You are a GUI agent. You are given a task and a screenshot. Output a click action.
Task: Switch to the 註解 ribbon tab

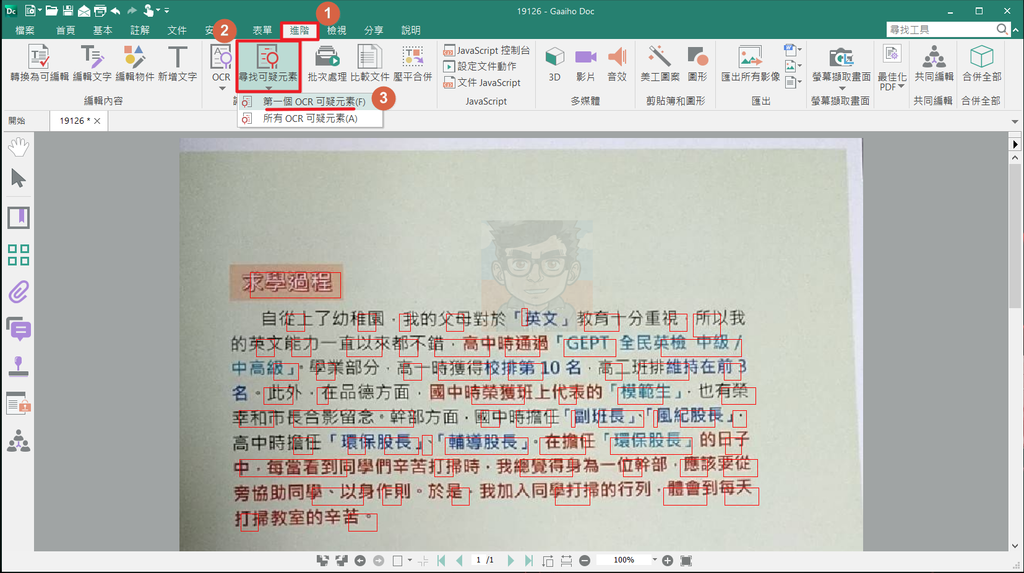click(140, 30)
